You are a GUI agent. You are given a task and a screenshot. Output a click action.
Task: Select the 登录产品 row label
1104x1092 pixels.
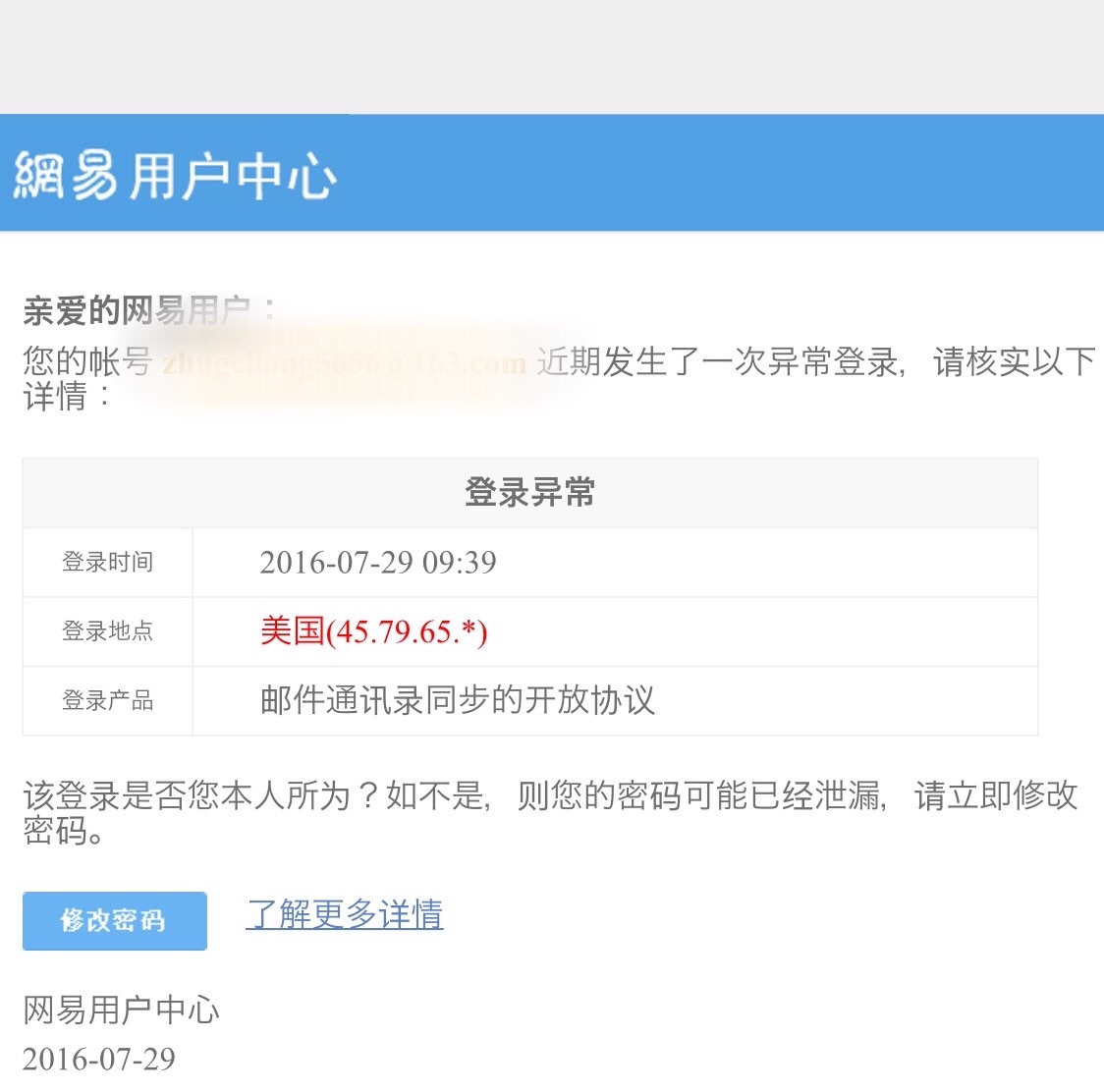tap(106, 701)
